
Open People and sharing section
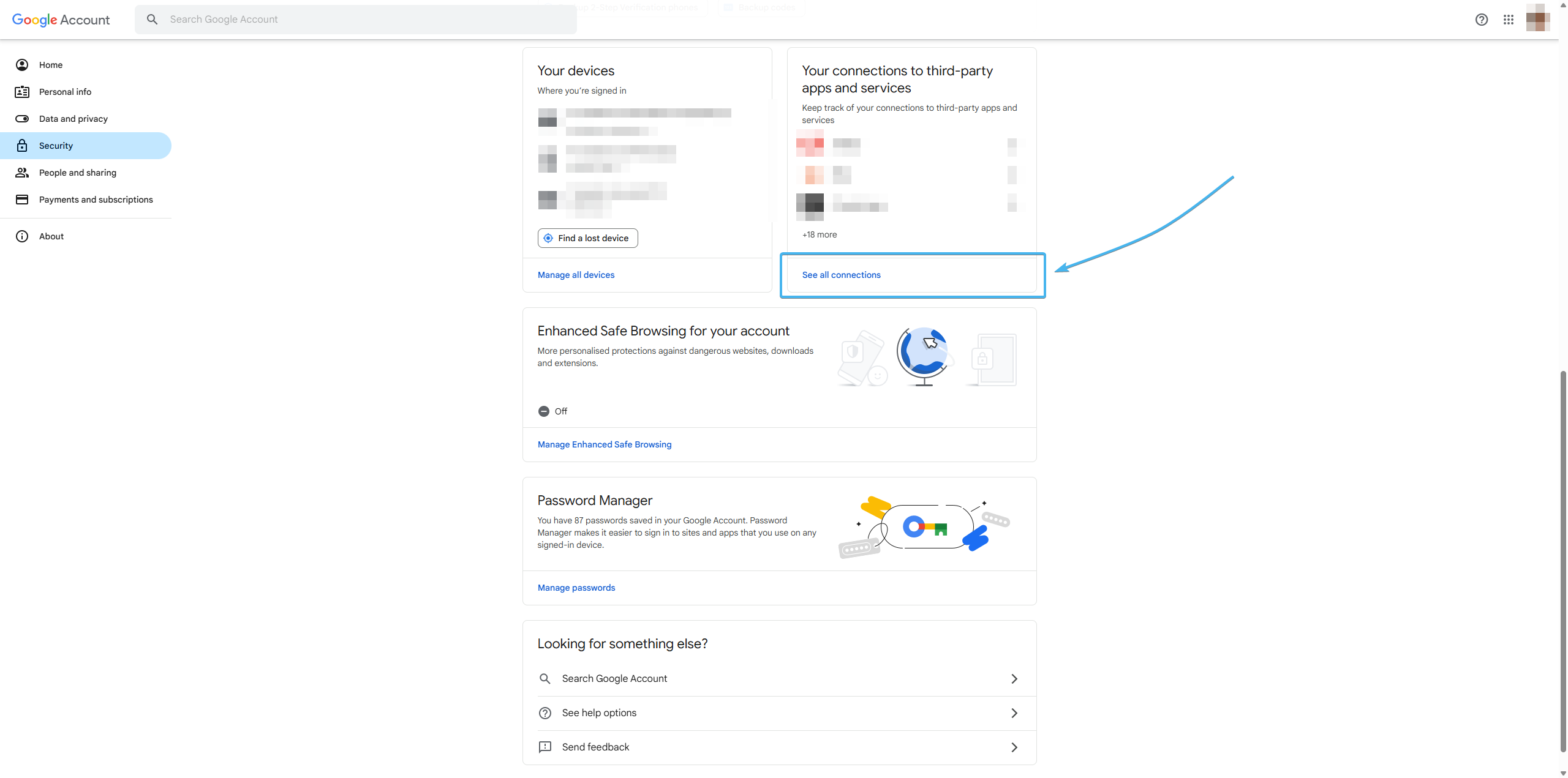(x=86, y=173)
